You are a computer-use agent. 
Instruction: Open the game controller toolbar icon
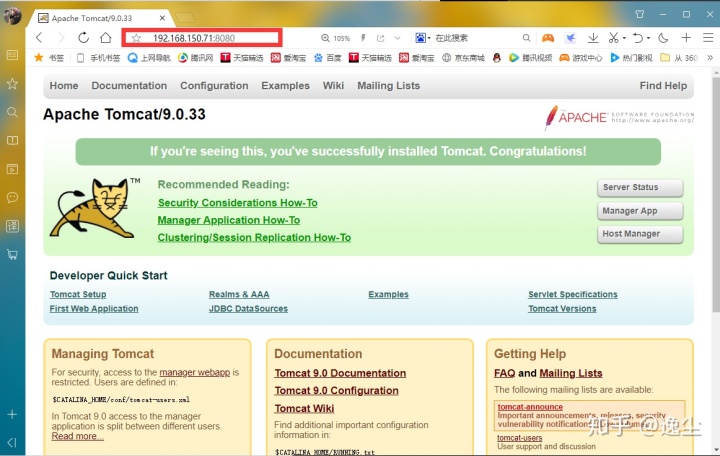(548, 38)
